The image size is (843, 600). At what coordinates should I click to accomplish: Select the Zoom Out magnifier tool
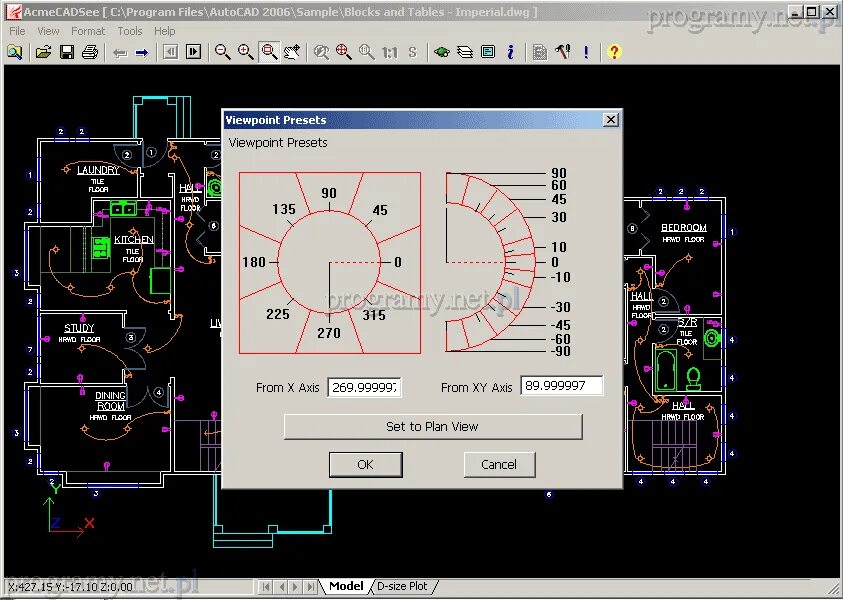click(223, 52)
